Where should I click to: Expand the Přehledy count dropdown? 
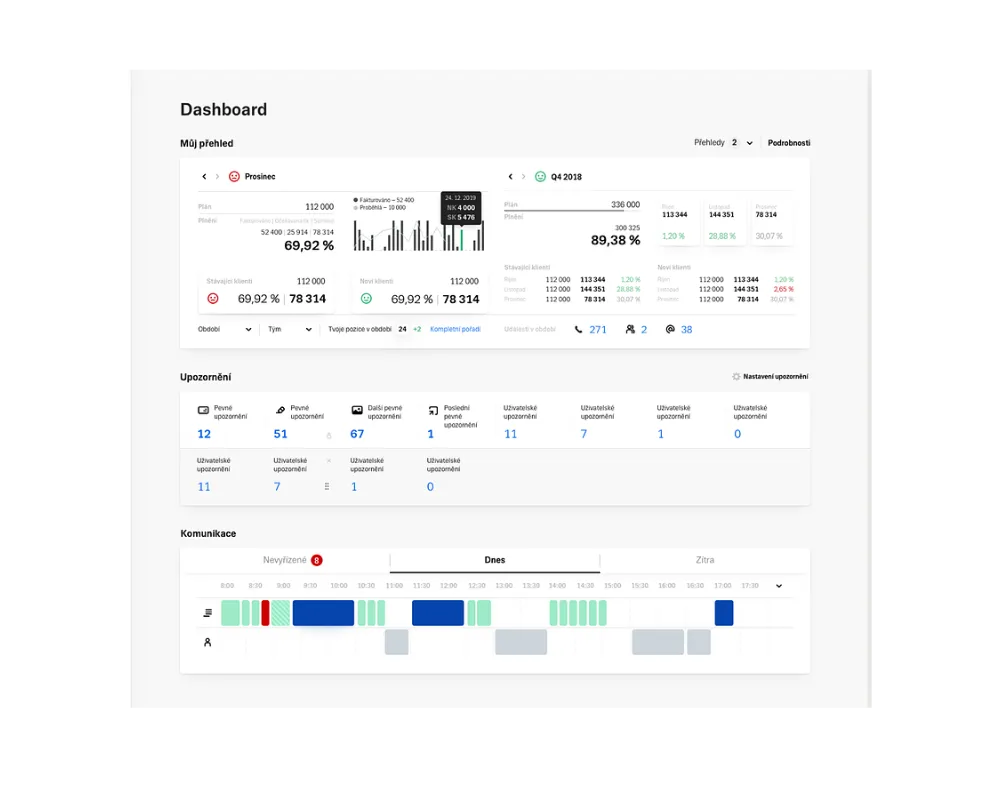[749, 143]
